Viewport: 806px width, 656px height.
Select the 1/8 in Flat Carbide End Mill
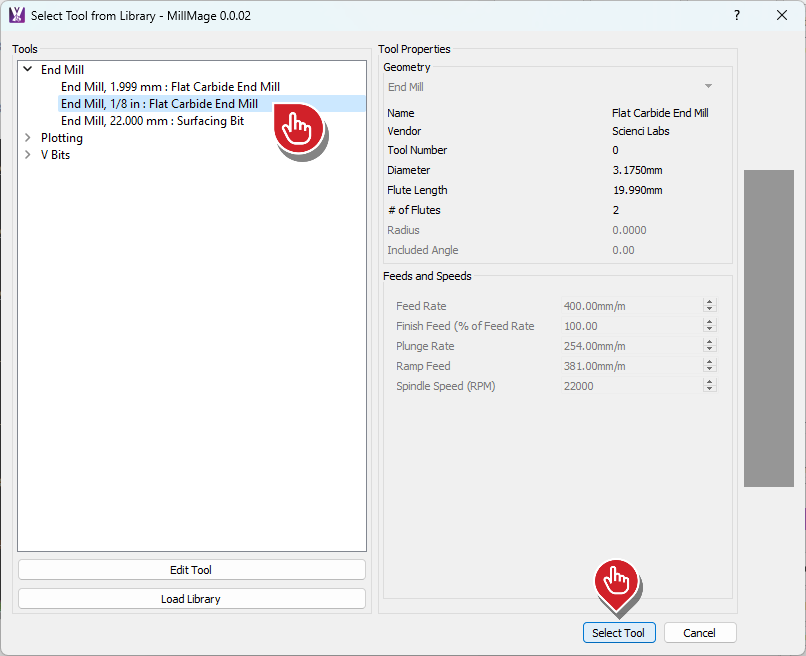point(159,104)
